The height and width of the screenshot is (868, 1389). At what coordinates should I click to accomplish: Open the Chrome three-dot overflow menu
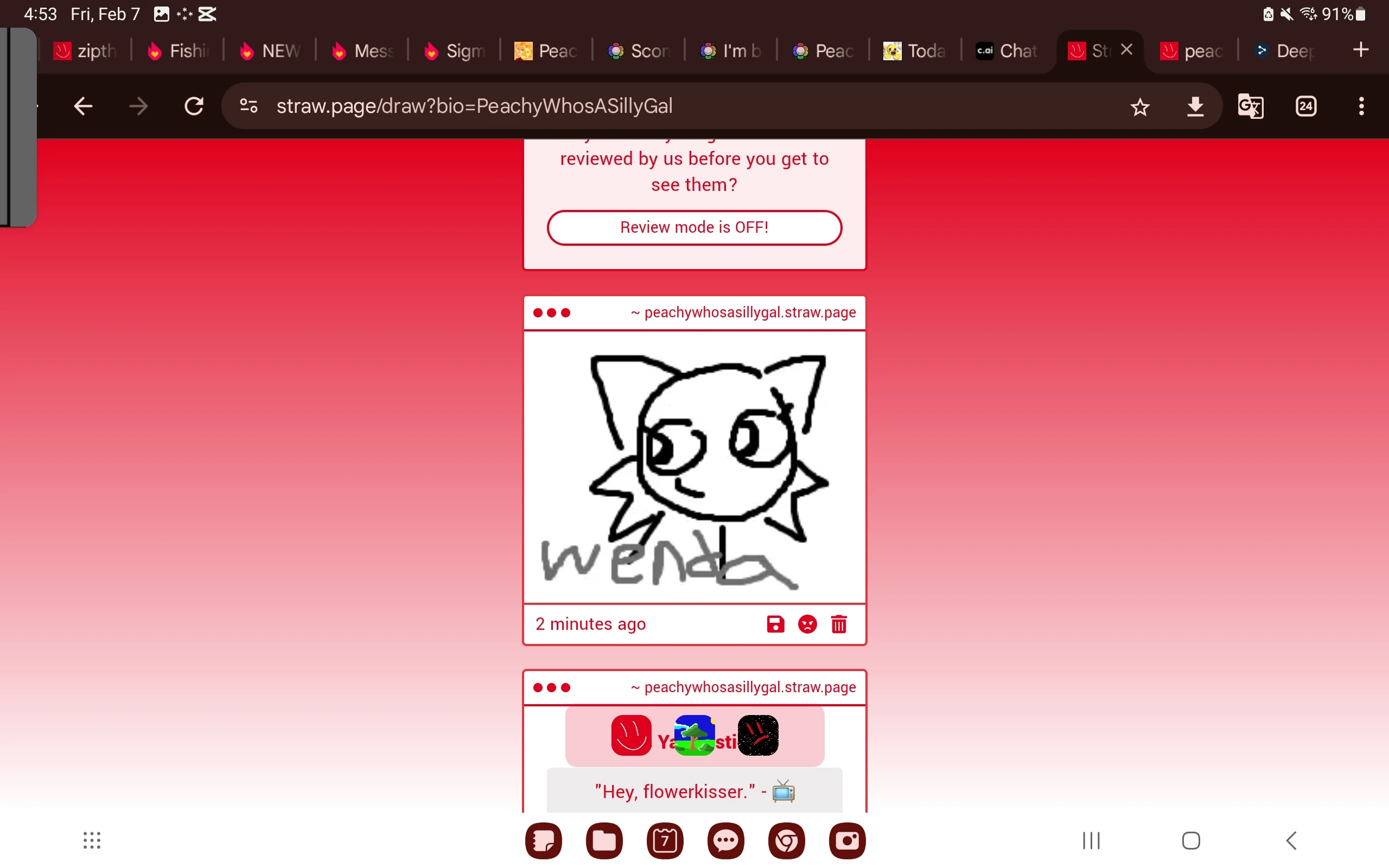pos(1361,107)
